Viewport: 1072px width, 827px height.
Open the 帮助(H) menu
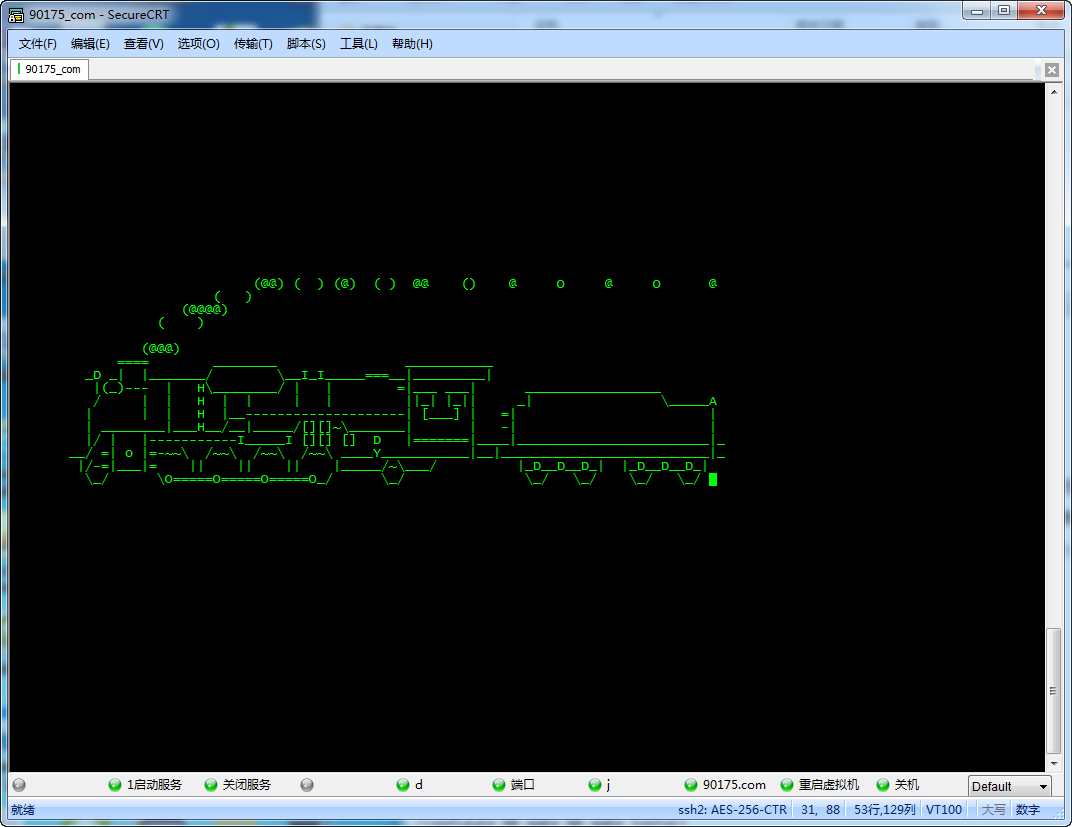[x=412, y=44]
